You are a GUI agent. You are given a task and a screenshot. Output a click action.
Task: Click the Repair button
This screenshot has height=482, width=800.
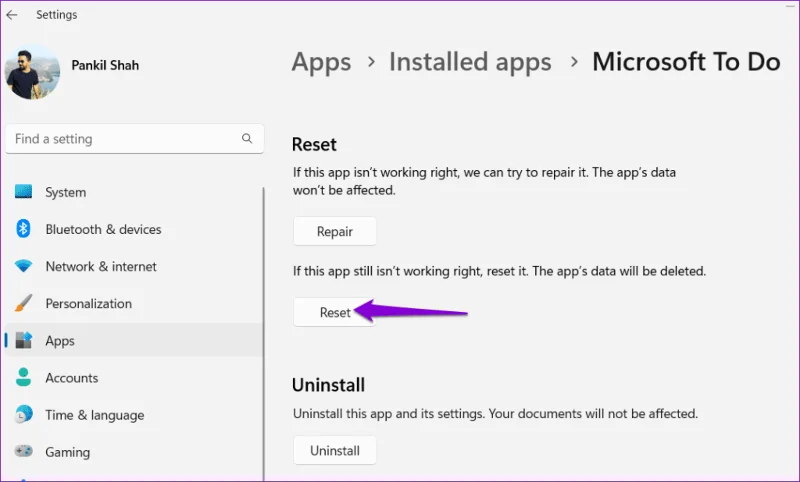pyautogui.click(x=335, y=232)
